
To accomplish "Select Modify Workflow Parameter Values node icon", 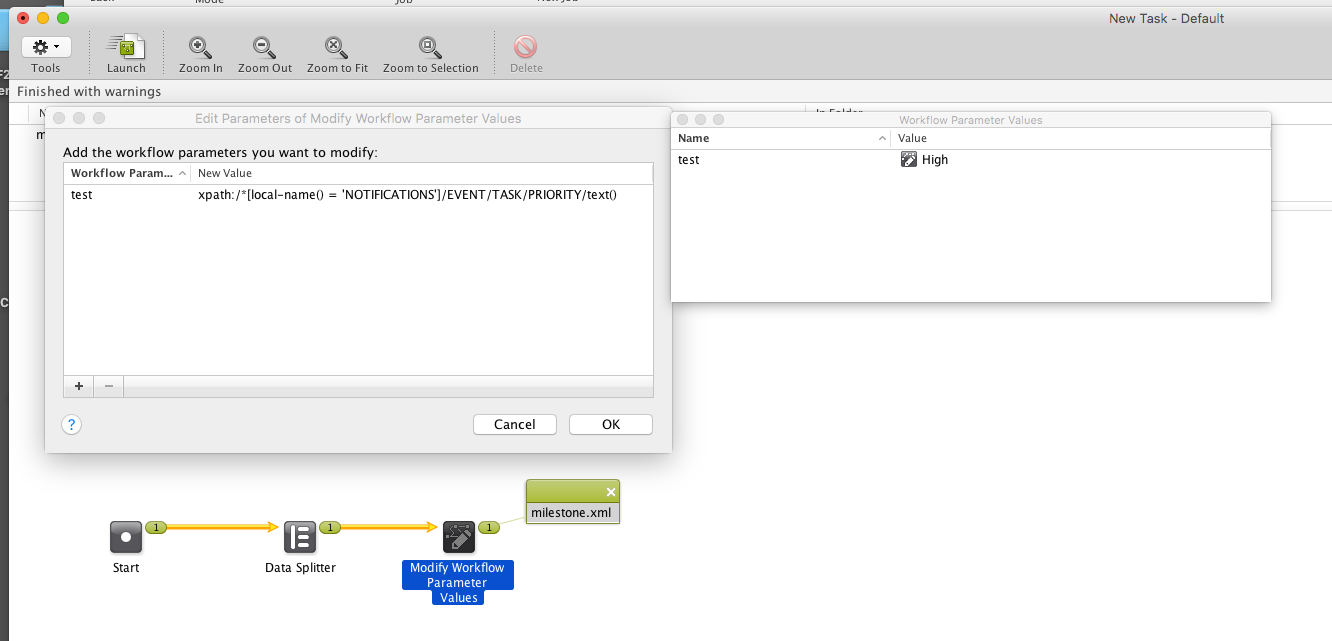I will [x=458, y=537].
